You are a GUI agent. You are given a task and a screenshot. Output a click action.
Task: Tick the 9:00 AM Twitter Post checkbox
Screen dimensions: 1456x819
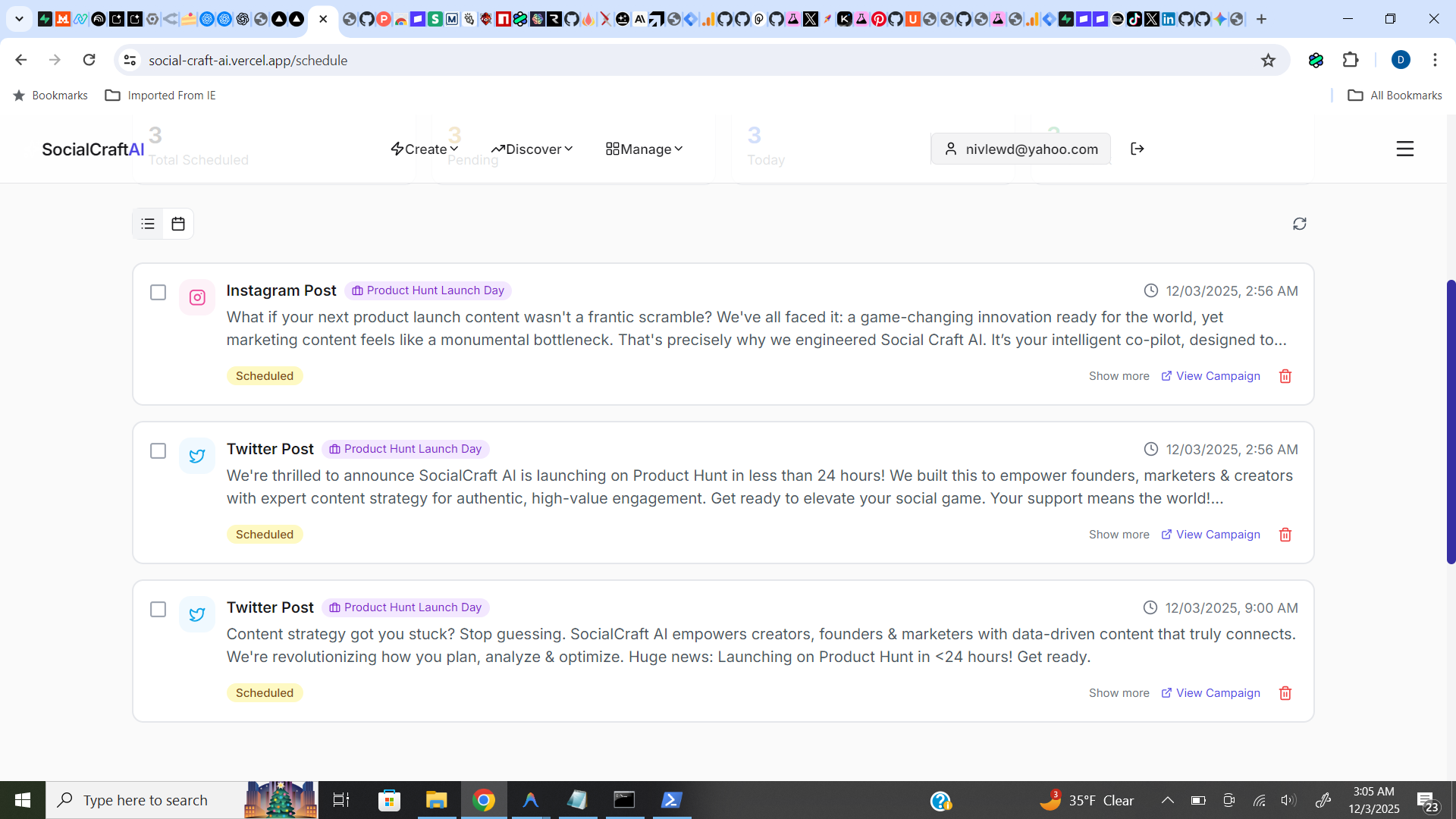click(x=158, y=609)
